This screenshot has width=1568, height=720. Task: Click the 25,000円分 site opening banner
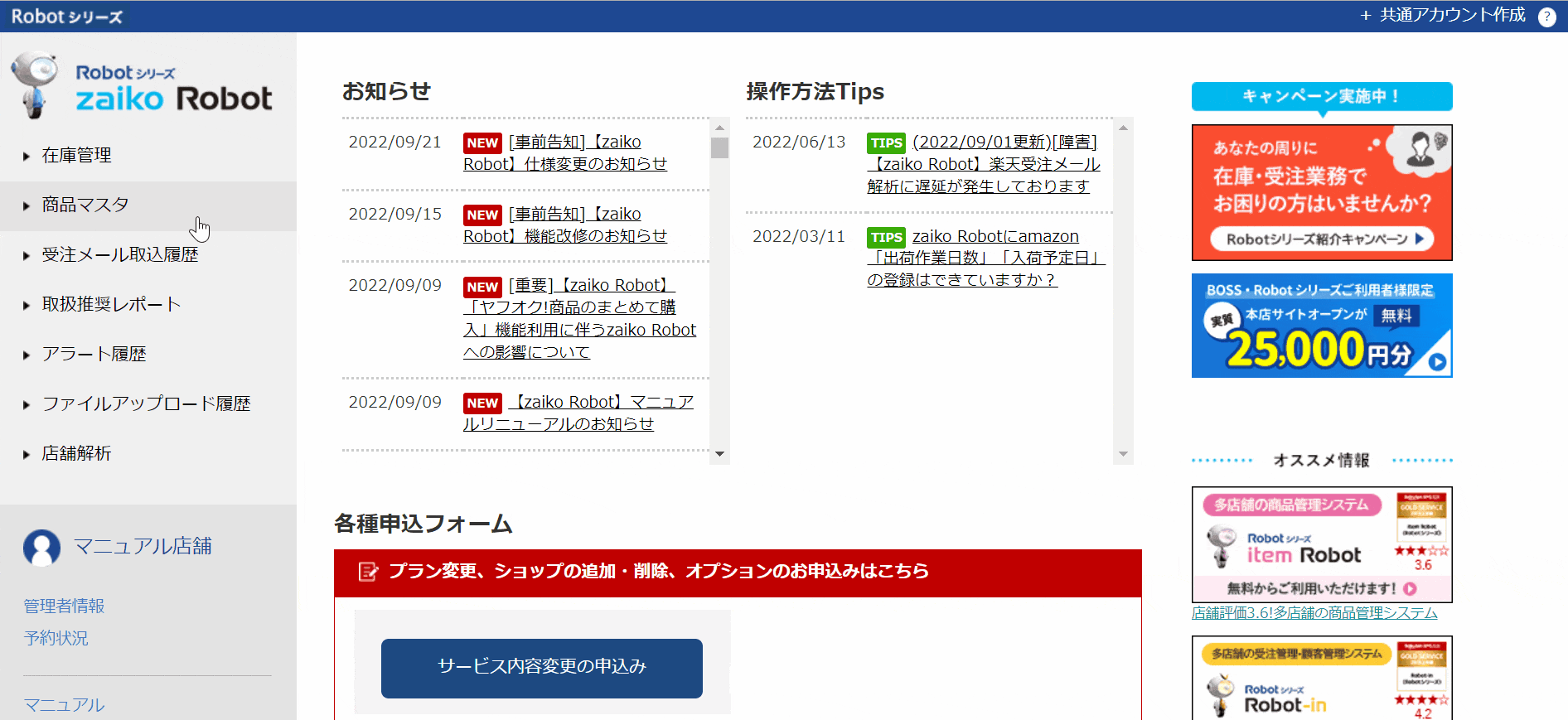click(1322, 326)
